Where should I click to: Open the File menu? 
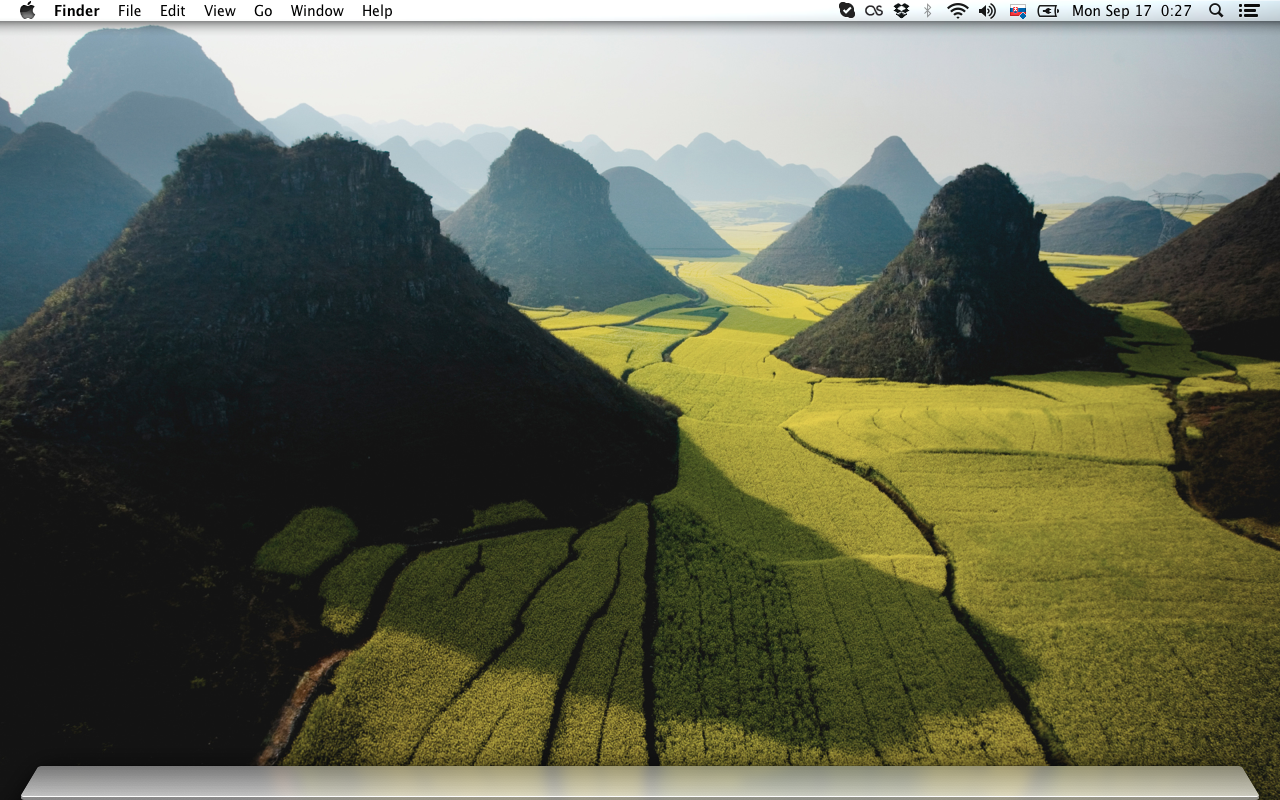tap(129, 11)
